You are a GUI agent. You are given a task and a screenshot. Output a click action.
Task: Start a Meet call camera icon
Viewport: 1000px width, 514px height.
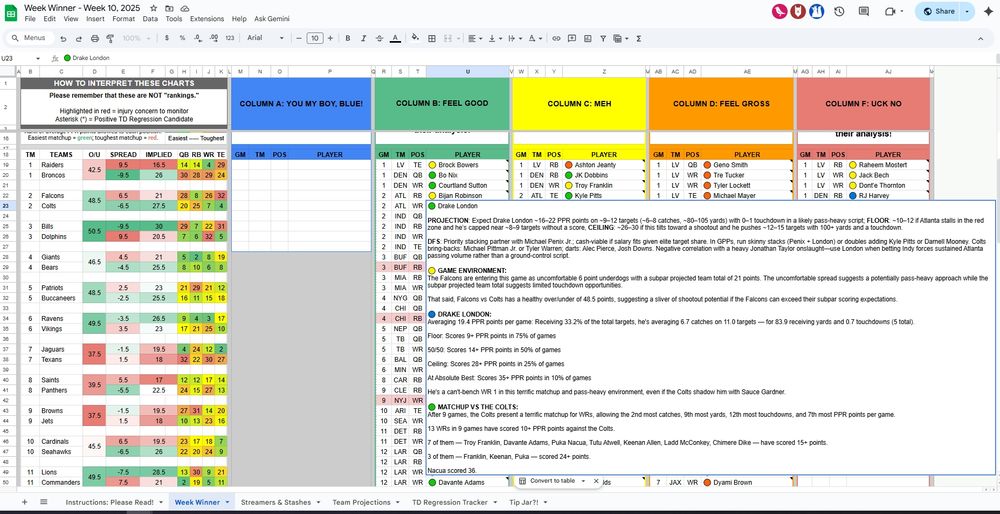pos(890,11)
